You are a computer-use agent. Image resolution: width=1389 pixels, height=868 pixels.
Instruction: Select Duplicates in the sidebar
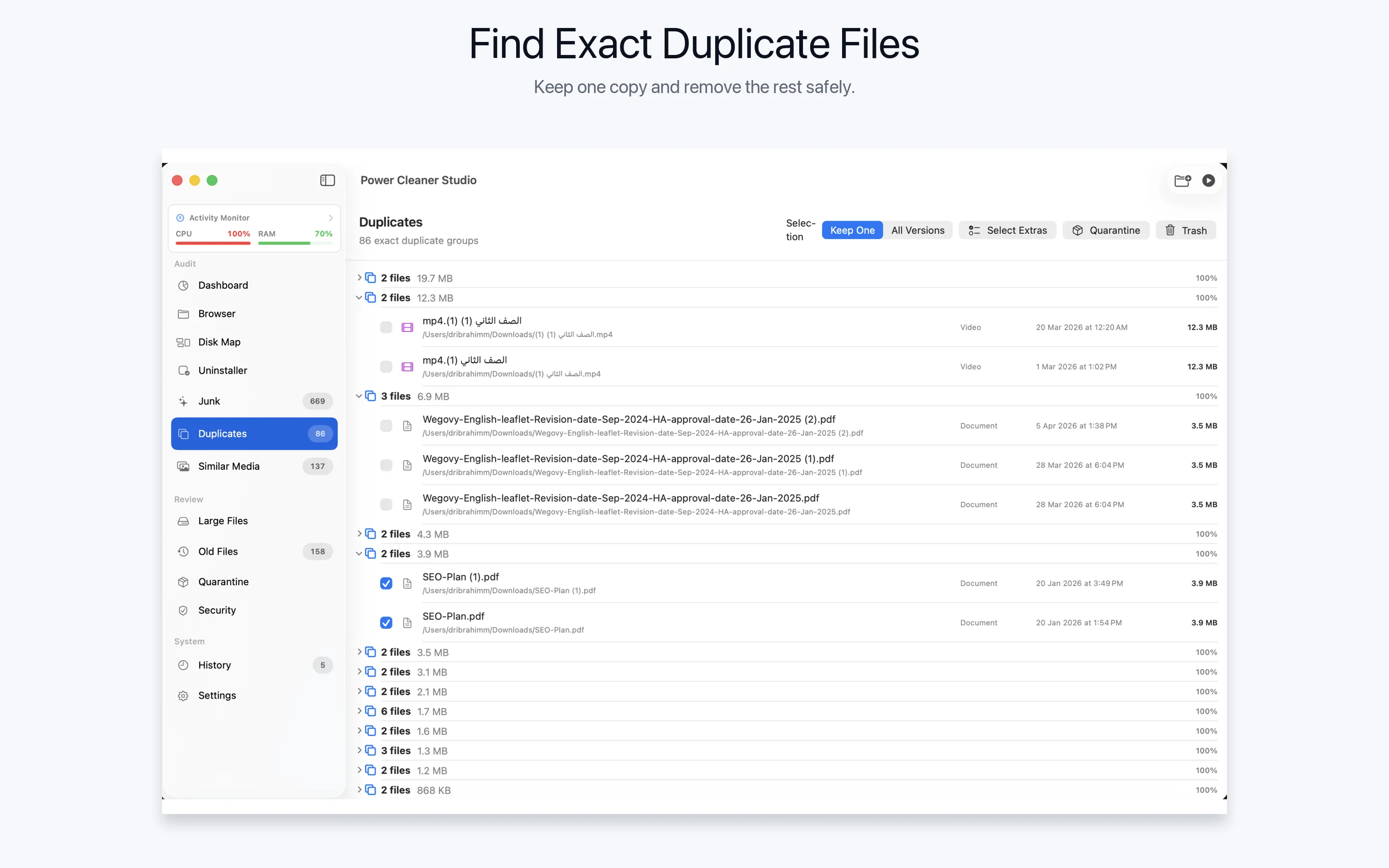coord(254,434)
